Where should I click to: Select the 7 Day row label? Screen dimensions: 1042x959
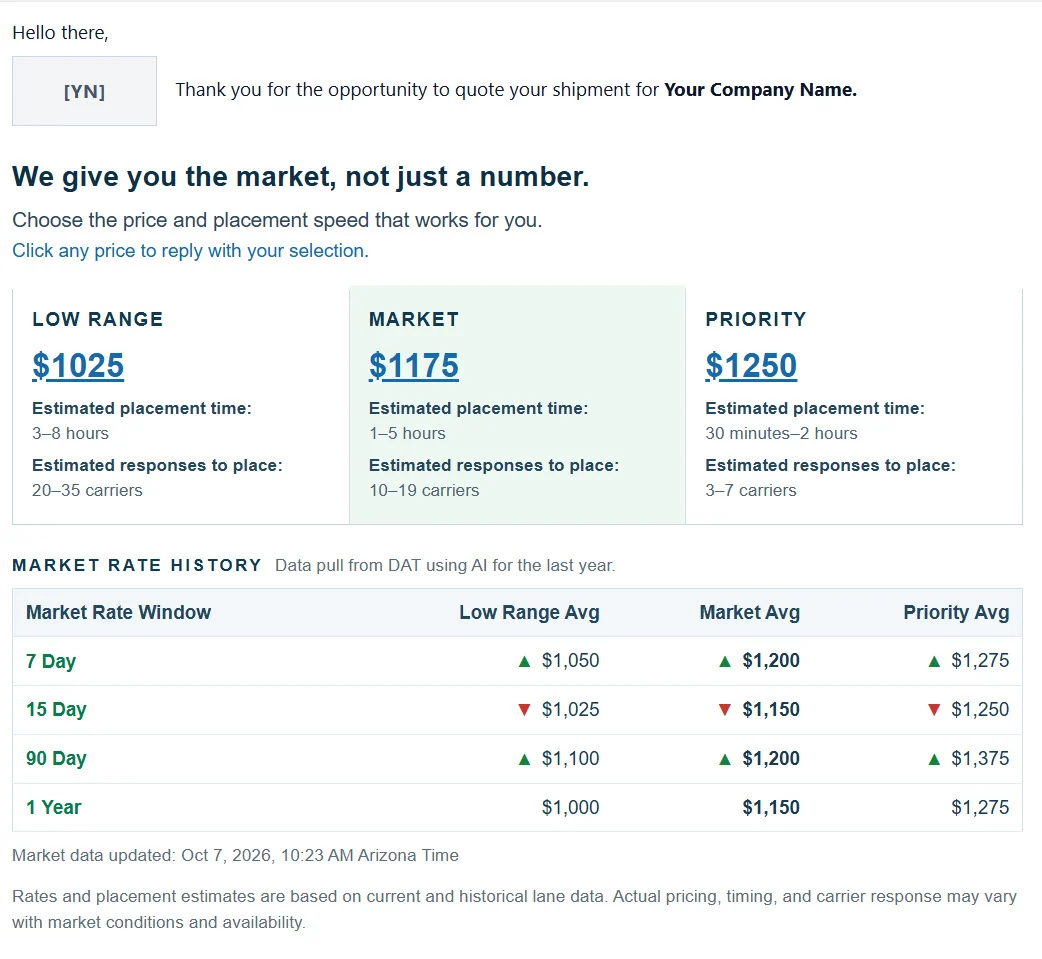[51, 661]
